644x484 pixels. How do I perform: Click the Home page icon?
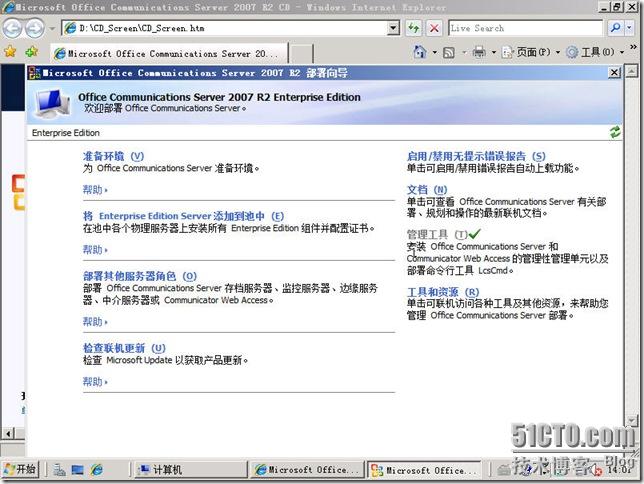point(420,52)
